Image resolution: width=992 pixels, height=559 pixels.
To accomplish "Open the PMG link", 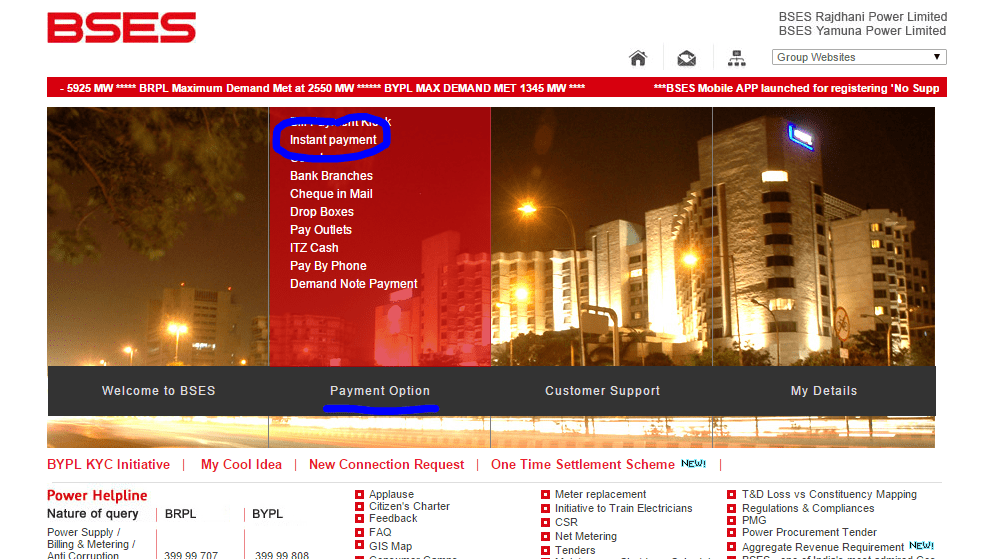I will coord(753,520).
